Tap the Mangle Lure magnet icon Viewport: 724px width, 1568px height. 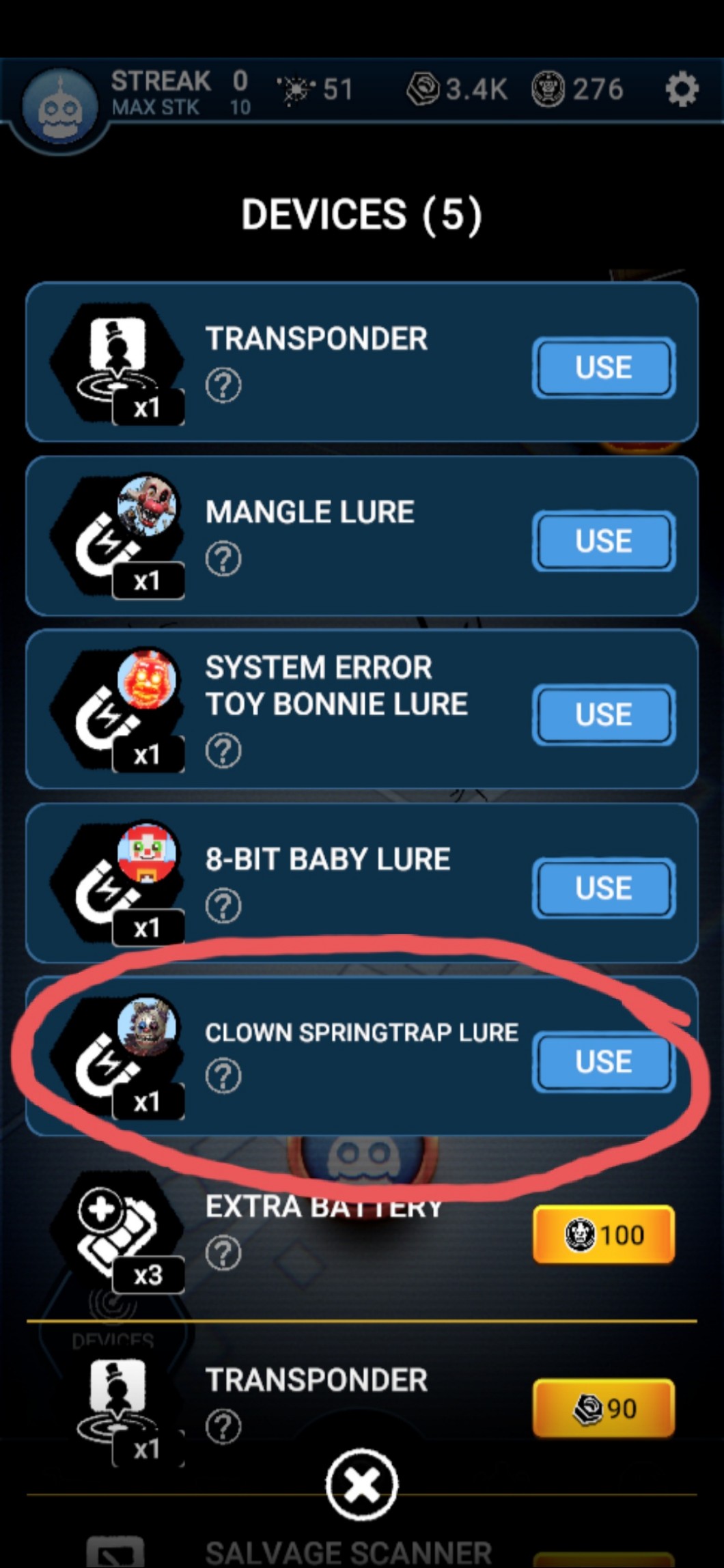(117, 538)
